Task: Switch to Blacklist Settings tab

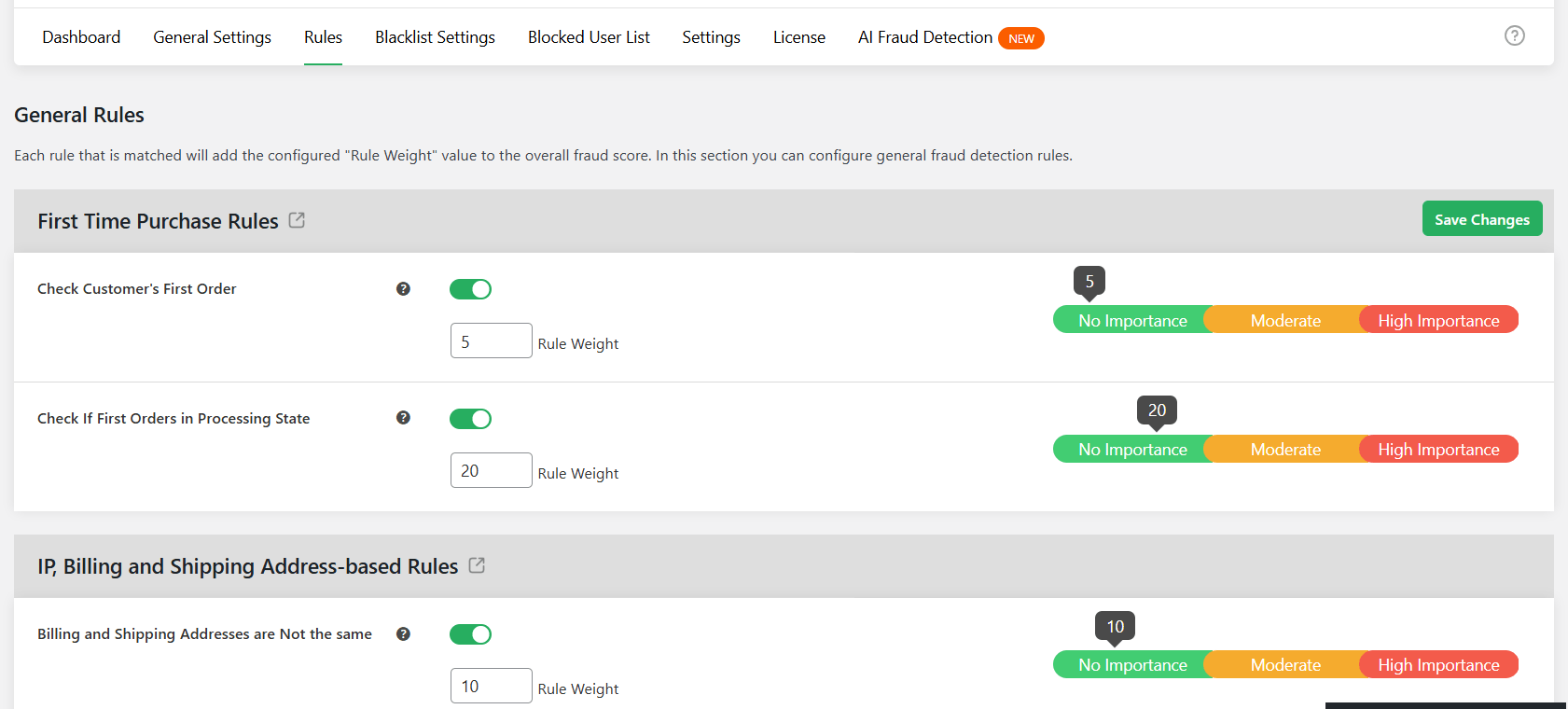Action: tap(435, 37)
